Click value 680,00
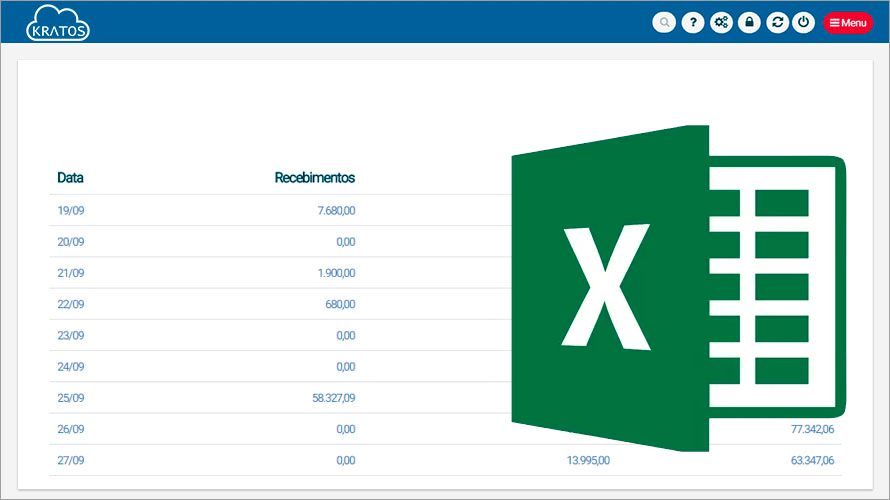This screenshot has width=890, height=500. click(340, 304)
